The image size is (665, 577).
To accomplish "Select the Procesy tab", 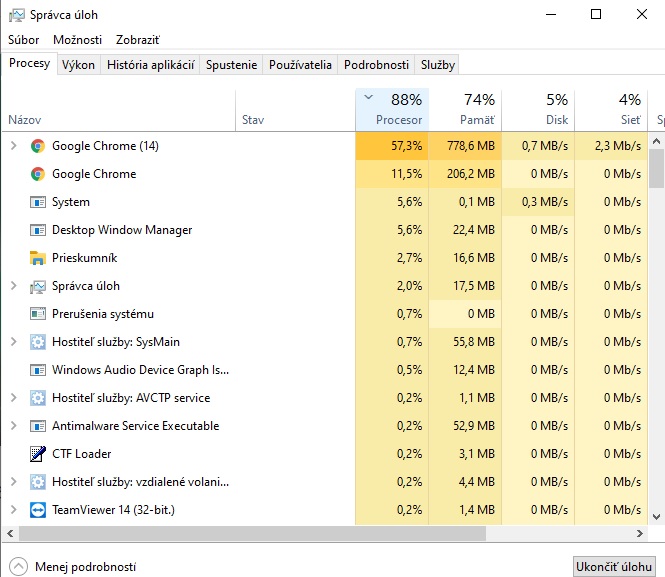I will pos(29,64).
